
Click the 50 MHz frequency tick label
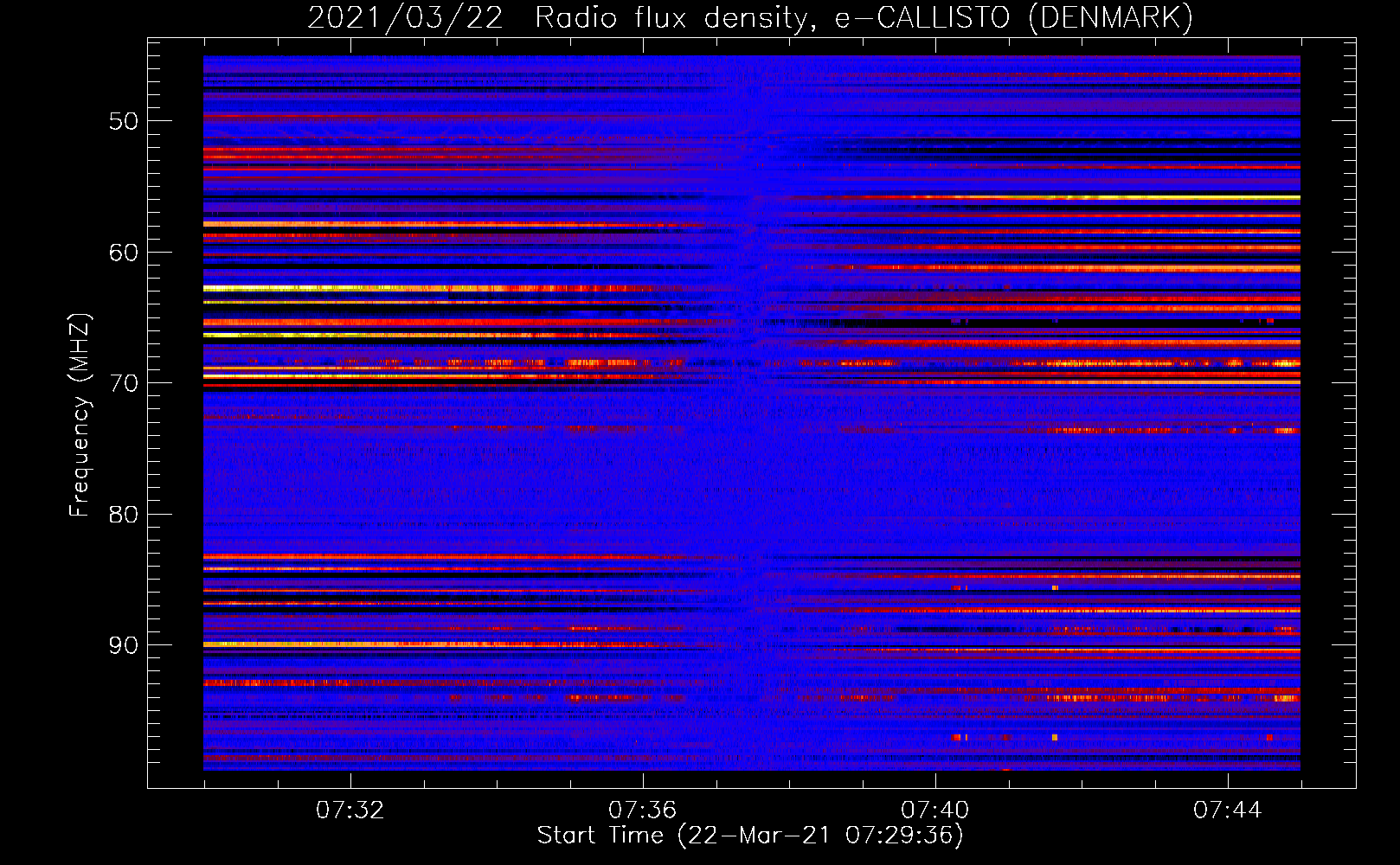(124, 121)
